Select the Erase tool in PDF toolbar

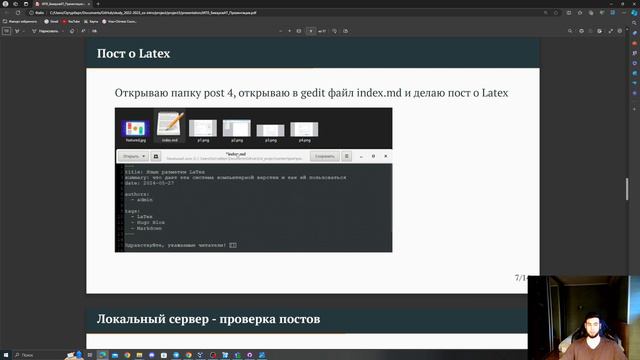tap(72, 31)
